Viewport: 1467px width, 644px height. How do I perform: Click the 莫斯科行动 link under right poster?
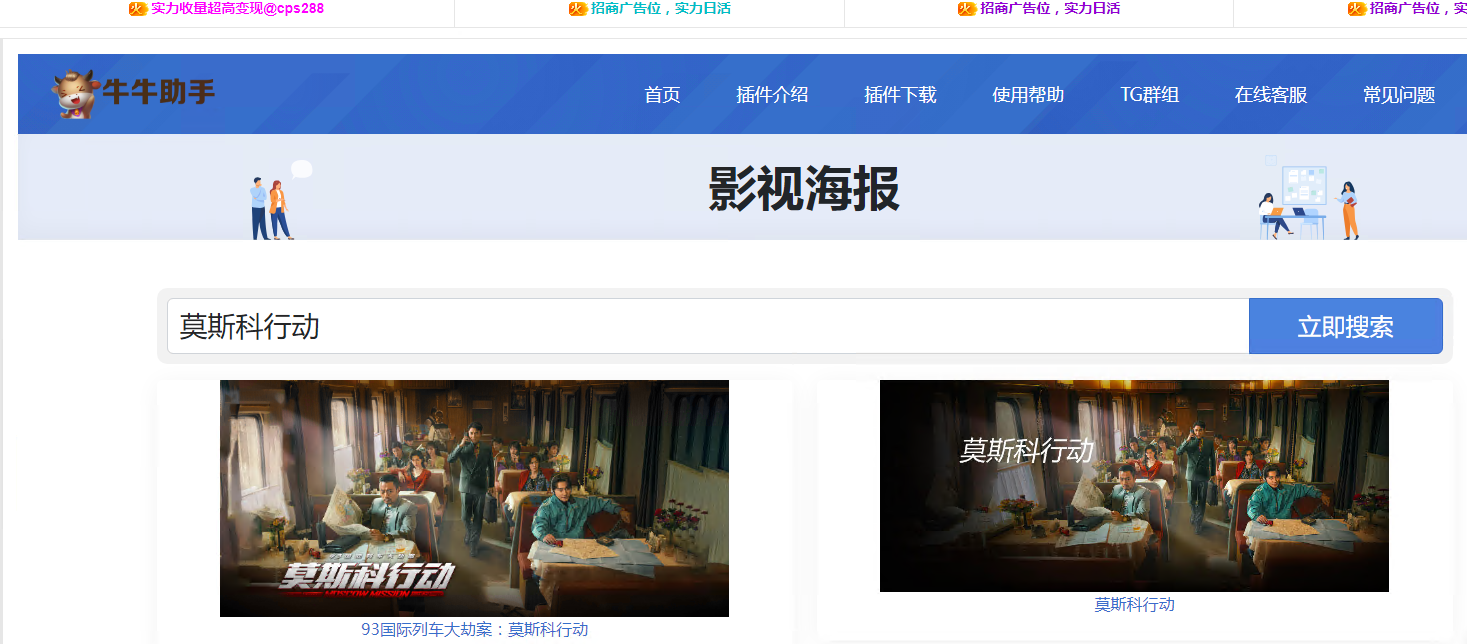point(1134,605)
